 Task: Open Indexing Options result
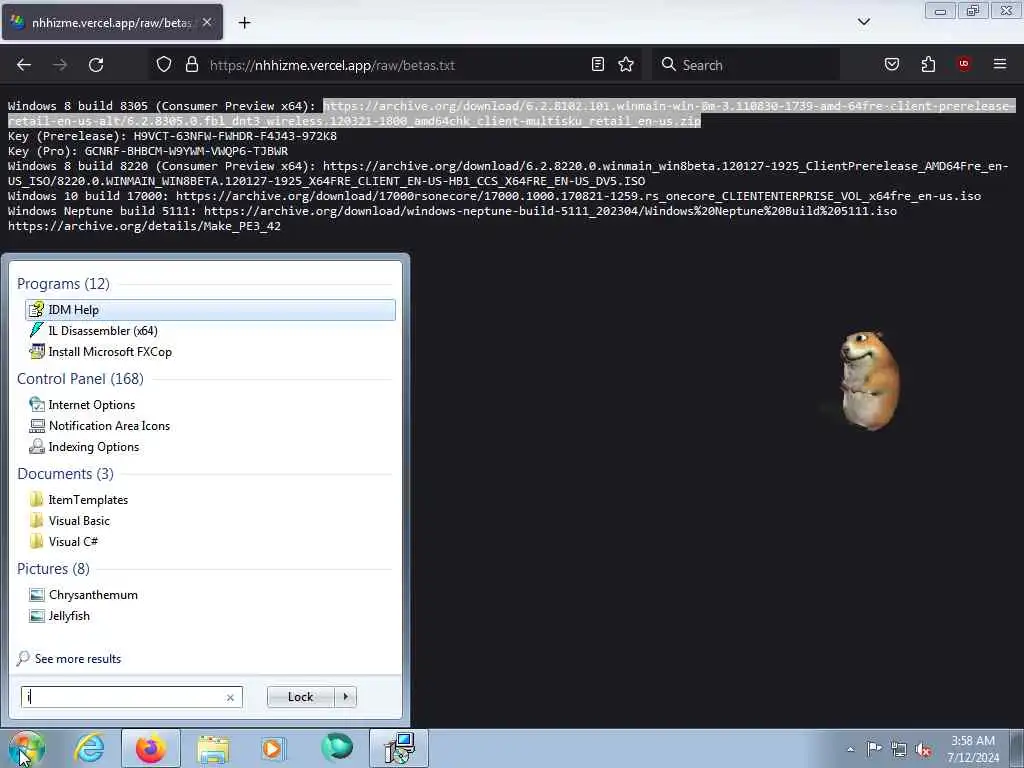click(210, 447)
